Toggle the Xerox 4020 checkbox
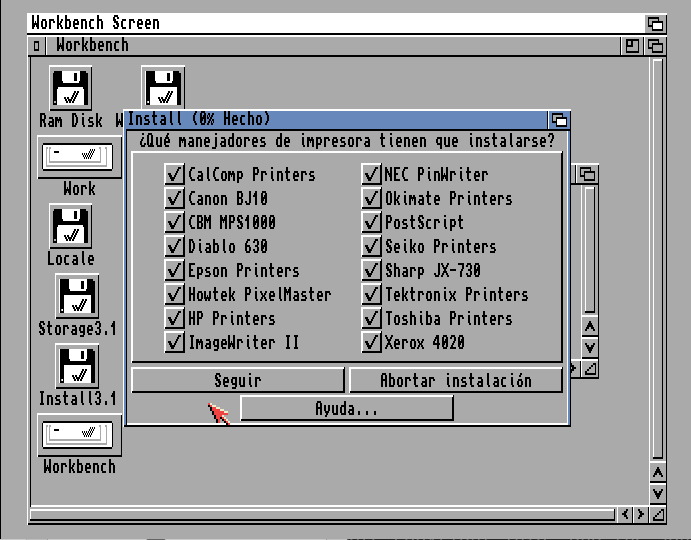 [372, 343]
